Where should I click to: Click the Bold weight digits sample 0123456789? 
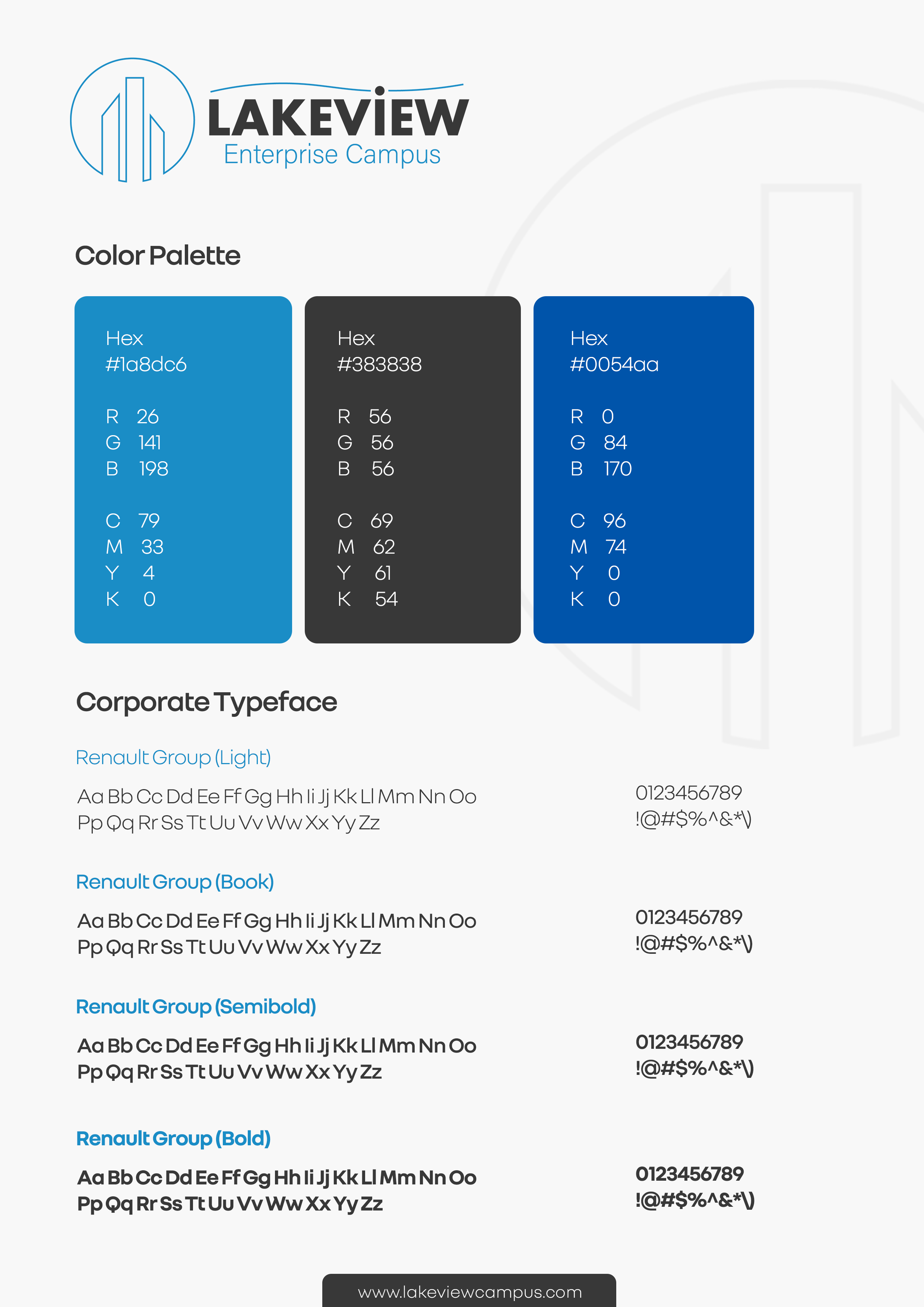point(689,1174)
